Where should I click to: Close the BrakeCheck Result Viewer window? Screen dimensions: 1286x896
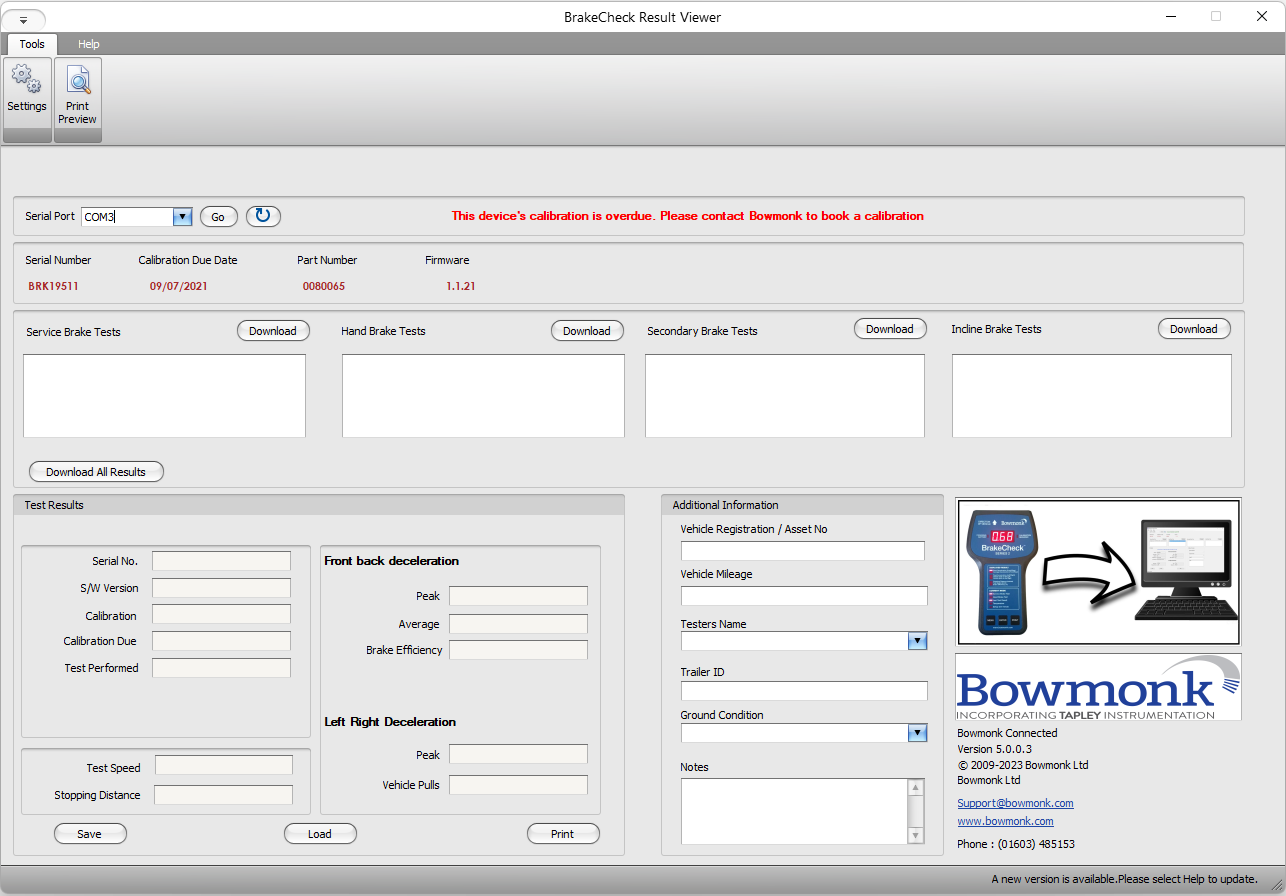pyautogui.click(x=1262, y=16)
